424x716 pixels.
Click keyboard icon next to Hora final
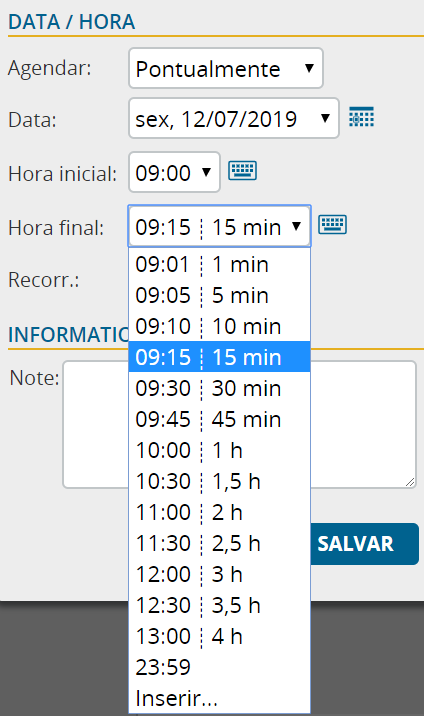[x=332, y=224]
